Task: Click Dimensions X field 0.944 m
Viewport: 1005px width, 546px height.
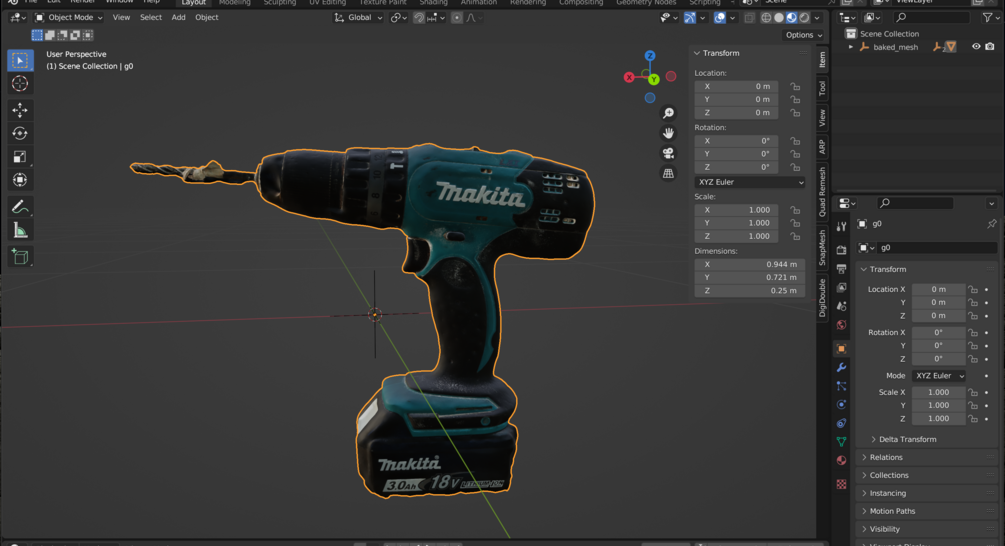Action: pyautogui.click(x=750, y=265)
